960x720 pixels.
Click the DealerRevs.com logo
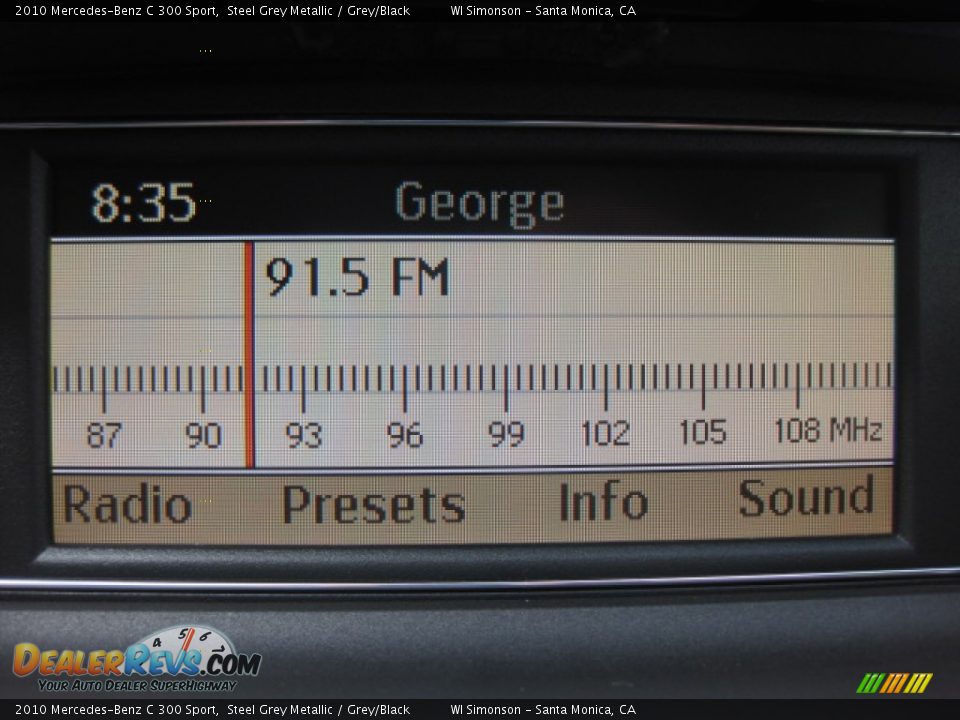click(136, 660)
